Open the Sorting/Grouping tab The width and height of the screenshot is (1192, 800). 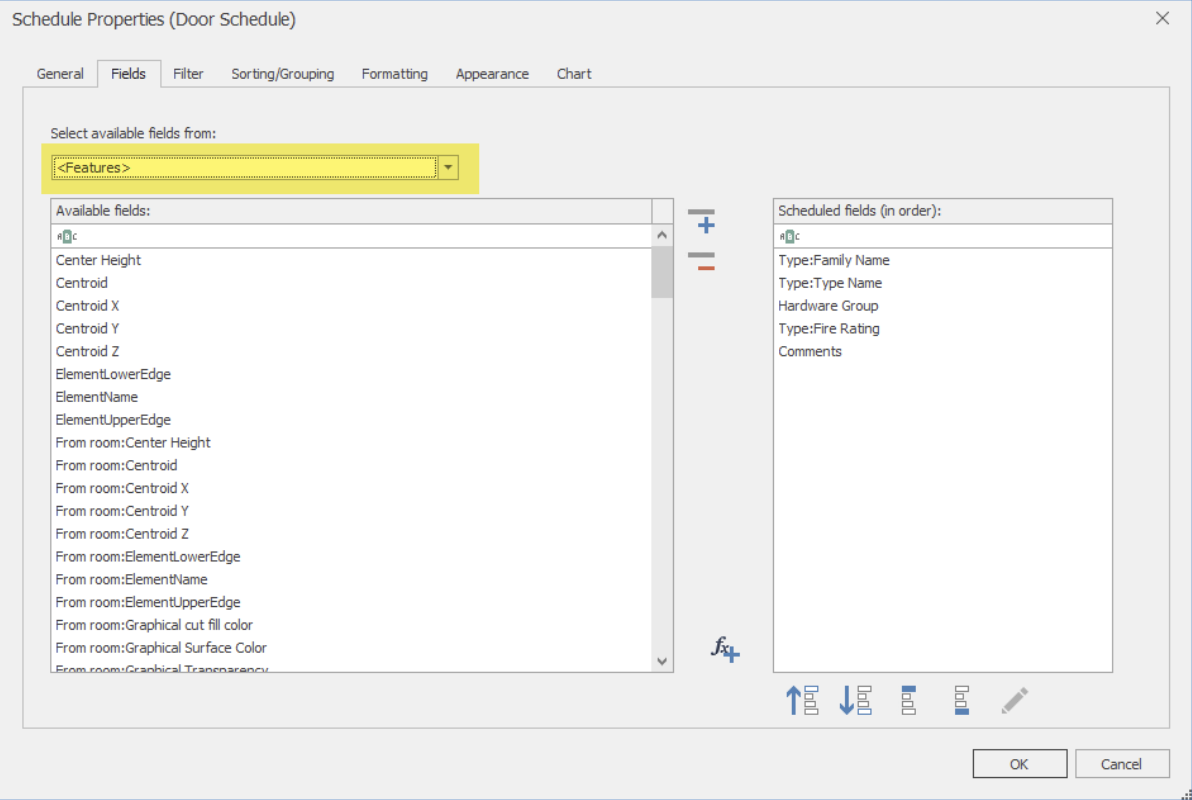282,73
